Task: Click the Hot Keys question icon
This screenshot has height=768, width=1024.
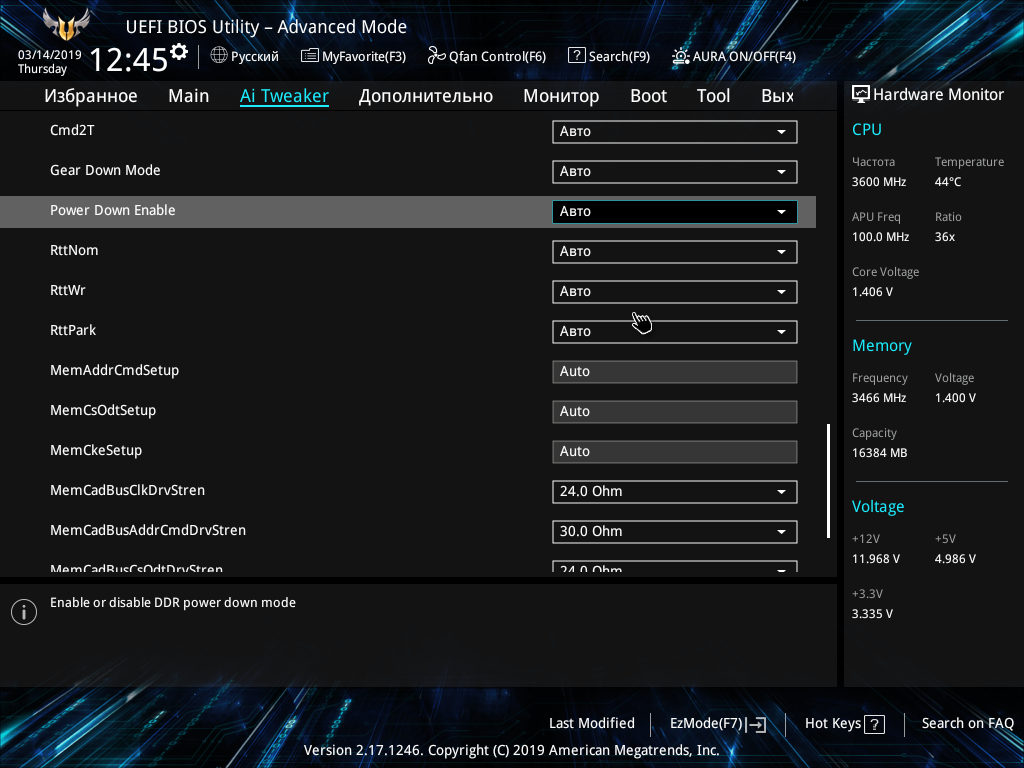Action: tap(874, 724)
